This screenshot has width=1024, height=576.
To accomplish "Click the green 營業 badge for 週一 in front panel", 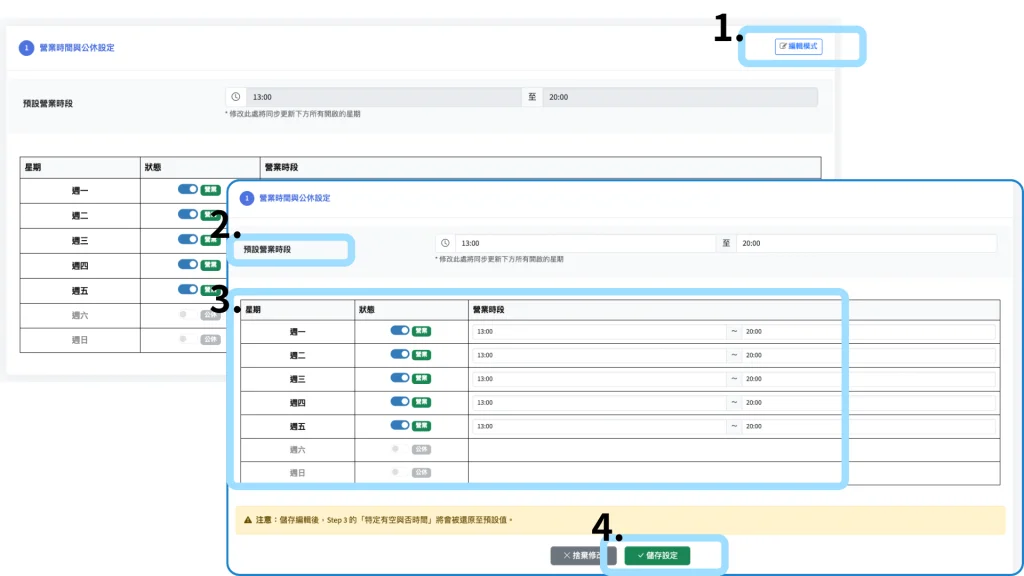I will [x=421, y=331].
